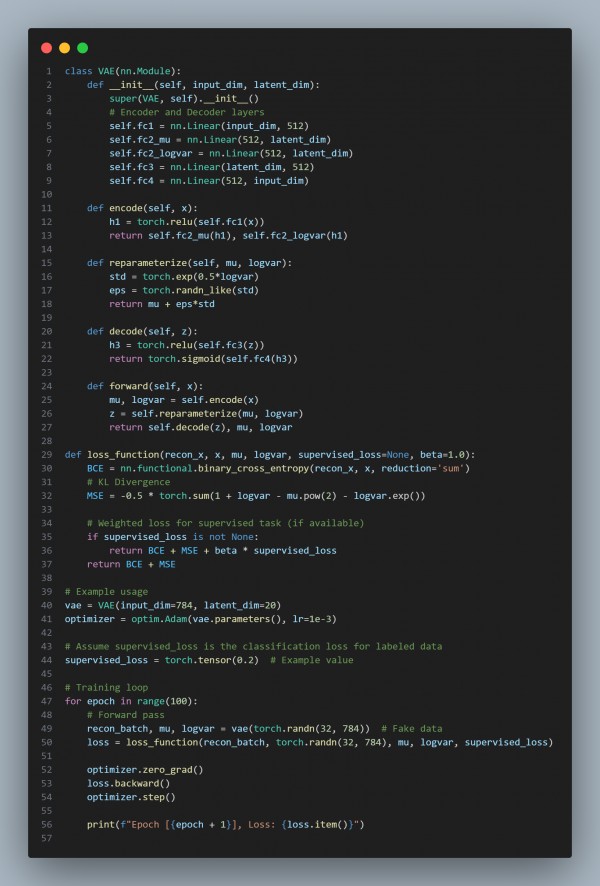The width and height of the screenshot is (600, 886).
Task: Click the "vae = VAE(input_dim=784, latent_dim=20)" line
Action: point(173,605)
